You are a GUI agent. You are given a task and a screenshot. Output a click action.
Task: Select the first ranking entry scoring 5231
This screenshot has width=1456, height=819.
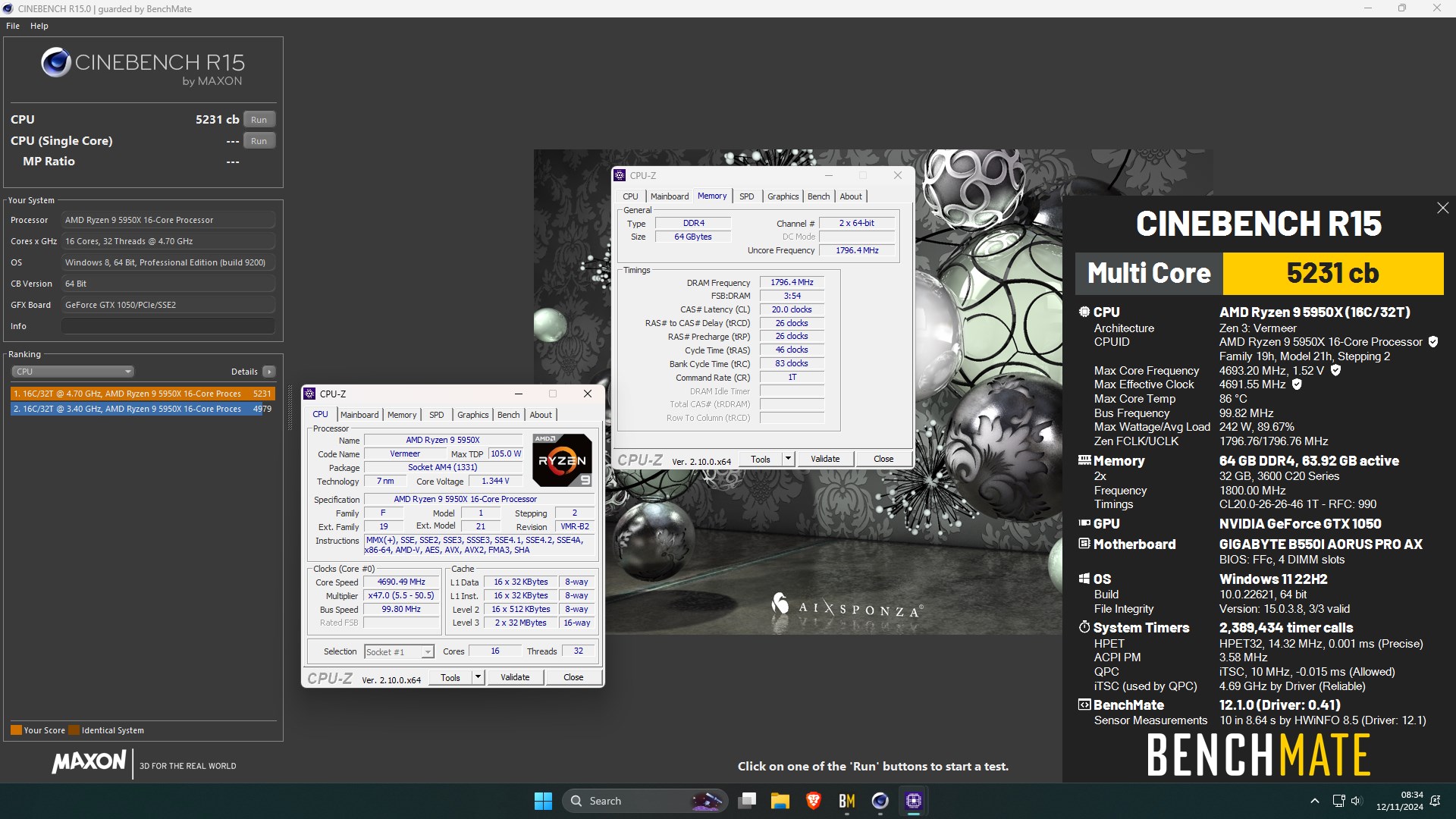(x=143, y=394)
